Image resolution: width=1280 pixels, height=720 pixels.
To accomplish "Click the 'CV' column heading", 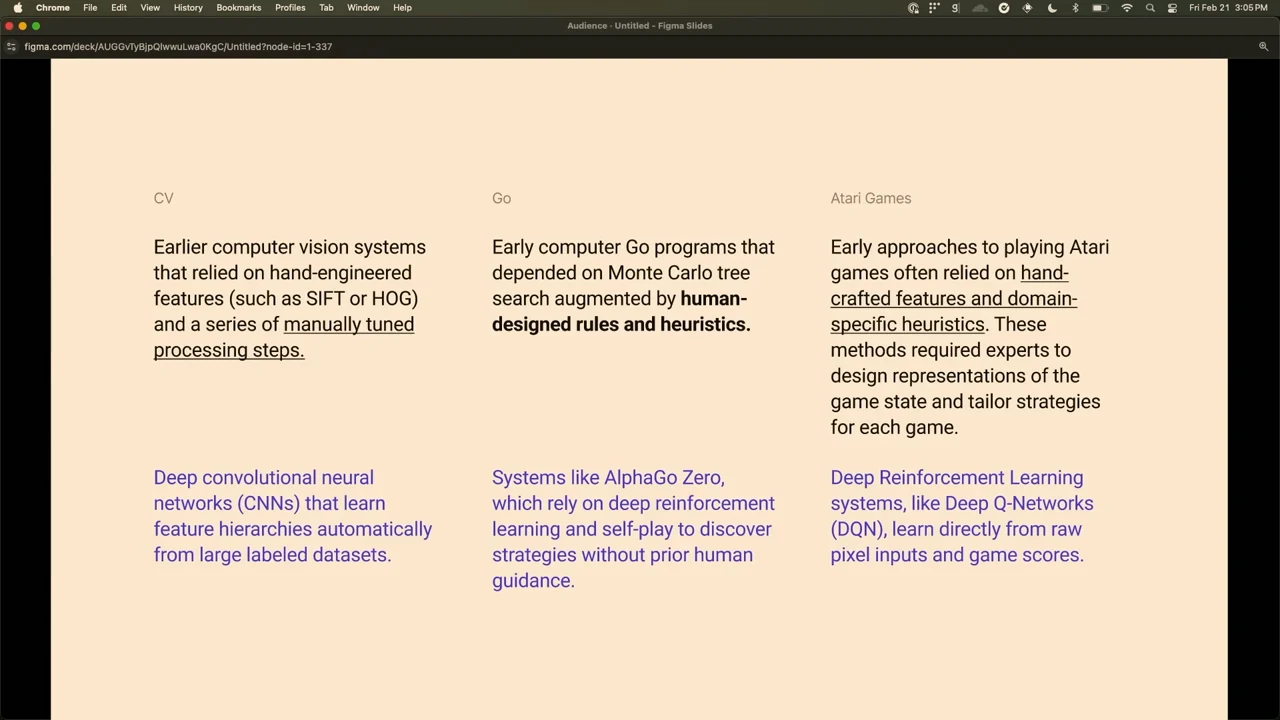I will [x=164, y=198].
